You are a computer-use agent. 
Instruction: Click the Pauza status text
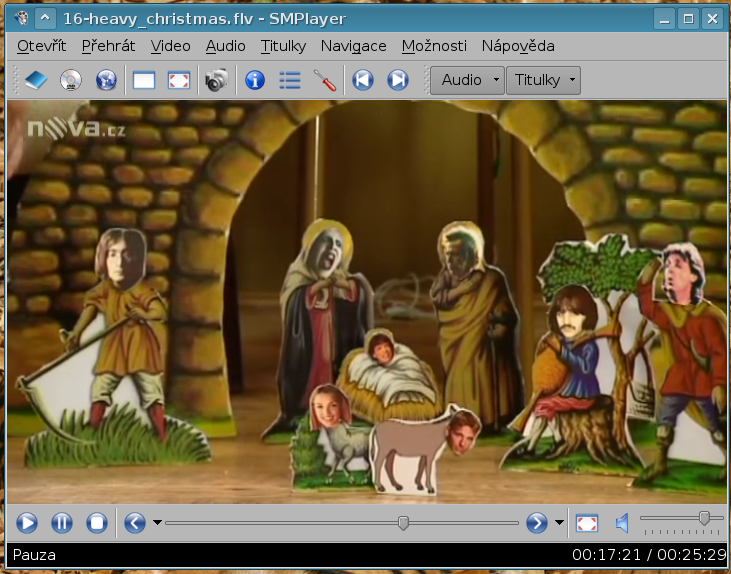pos(34,555)
